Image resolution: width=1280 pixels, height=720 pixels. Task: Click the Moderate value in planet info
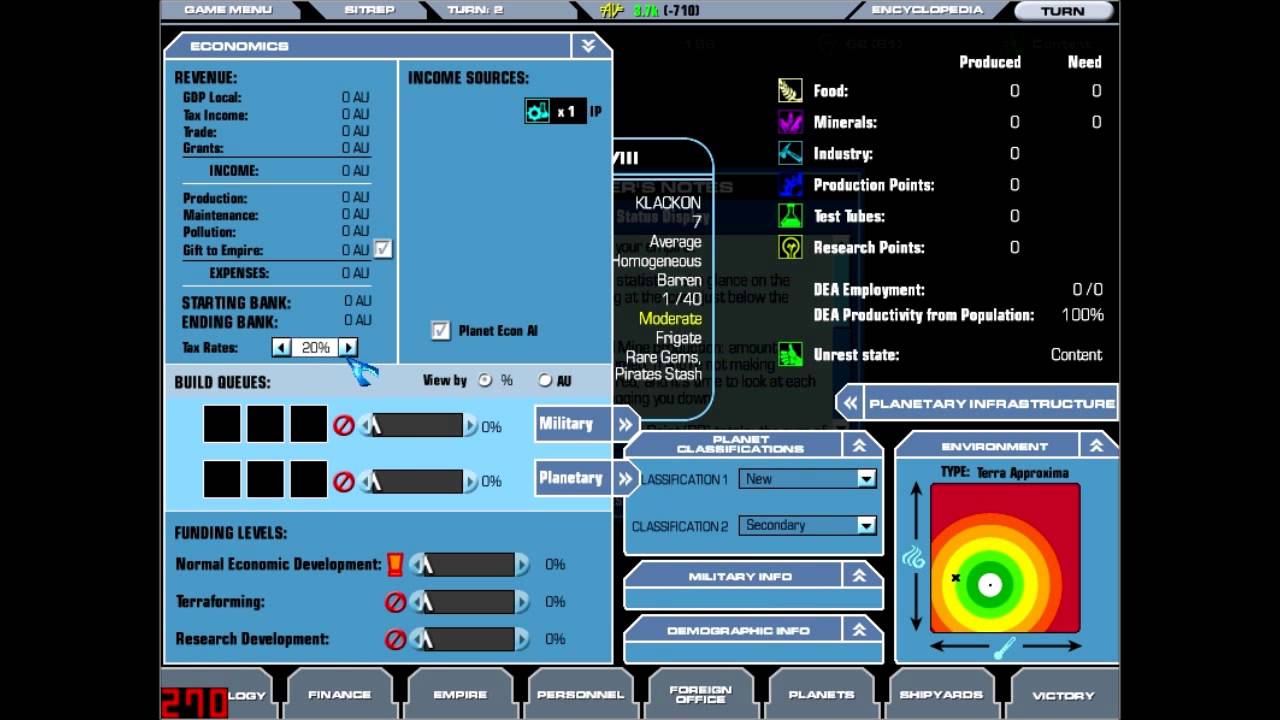coord(670,318)
